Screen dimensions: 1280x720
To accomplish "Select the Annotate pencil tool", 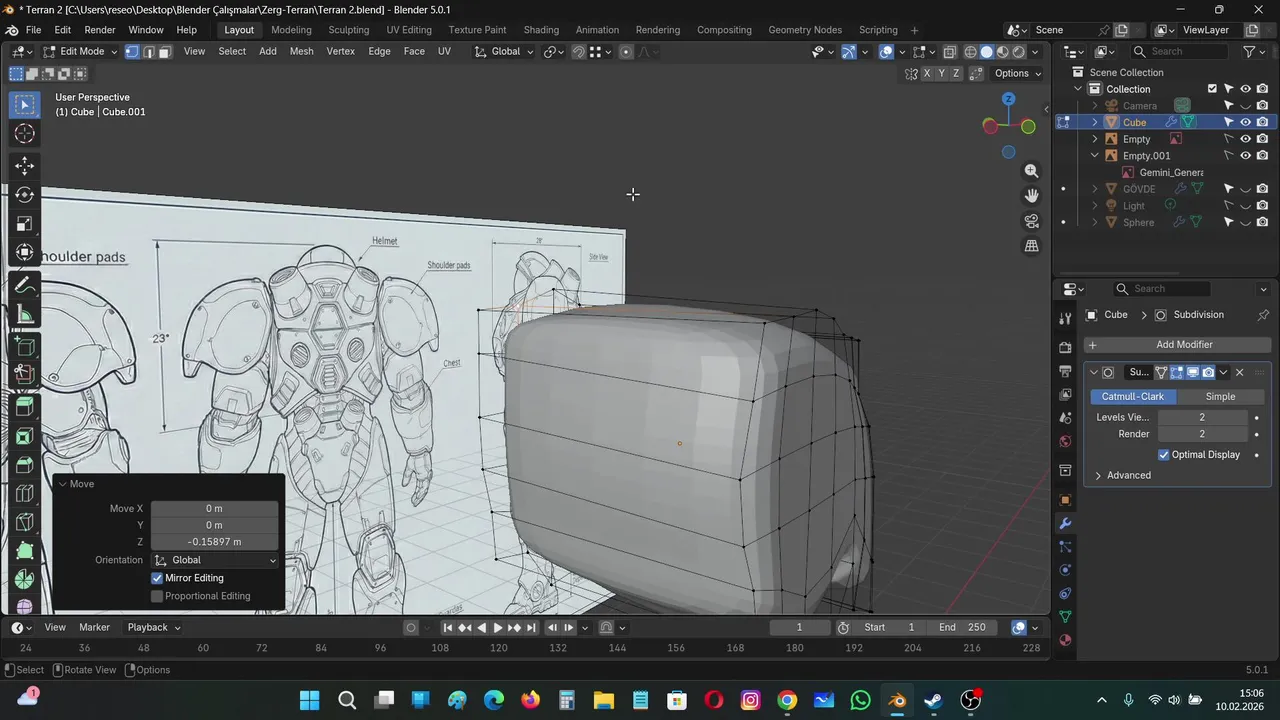I will pyautogui.click(x=25, y=286).
